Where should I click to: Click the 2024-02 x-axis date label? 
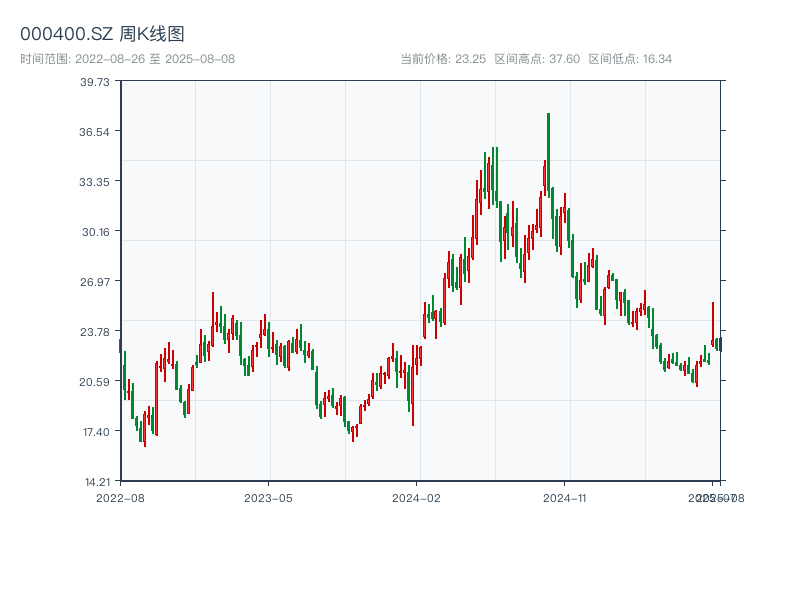click(x=416, y=497)
